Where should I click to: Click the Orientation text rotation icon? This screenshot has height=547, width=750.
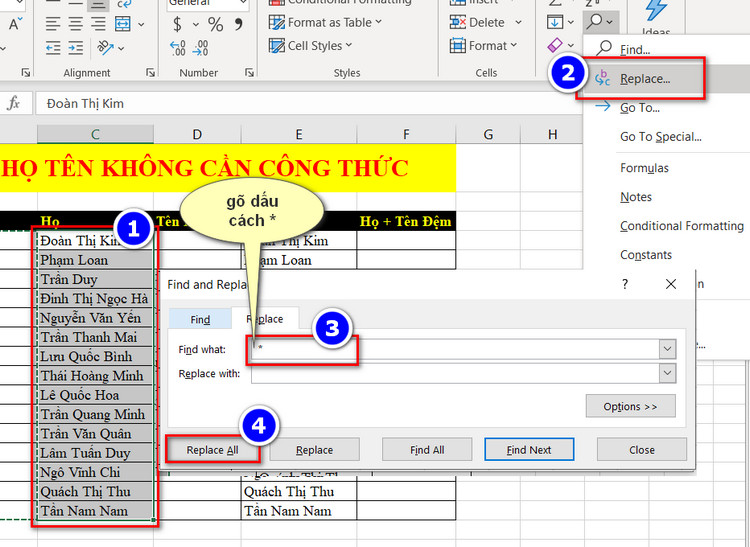click(x=105, y=47)
